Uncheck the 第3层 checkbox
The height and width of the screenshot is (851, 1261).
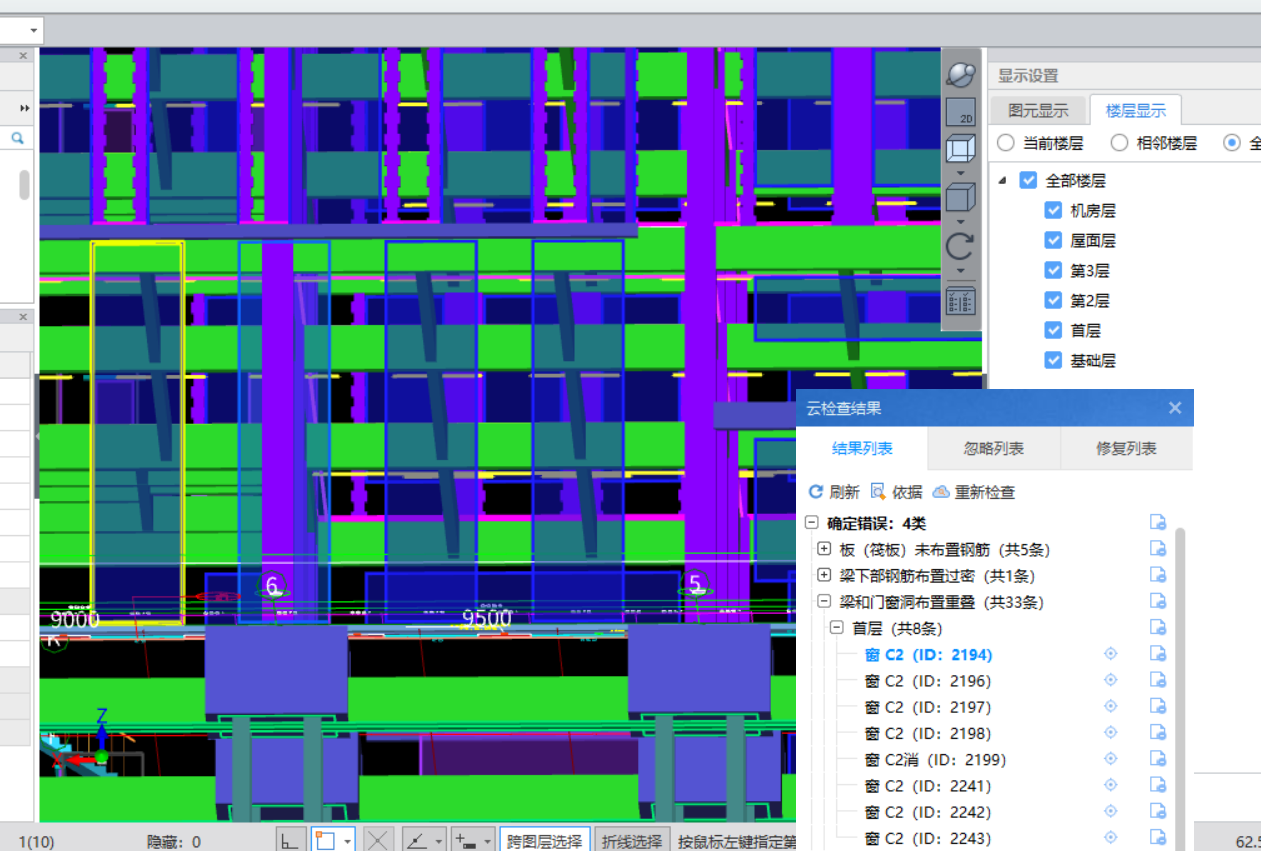(1053, 271)
